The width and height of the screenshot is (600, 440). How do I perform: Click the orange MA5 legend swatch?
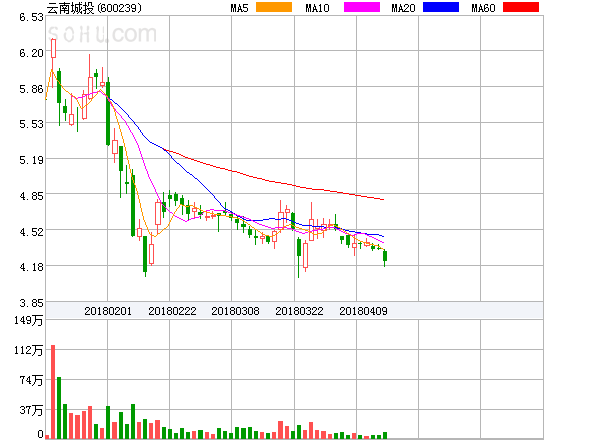pyautogui.click(x=274, y=7)
